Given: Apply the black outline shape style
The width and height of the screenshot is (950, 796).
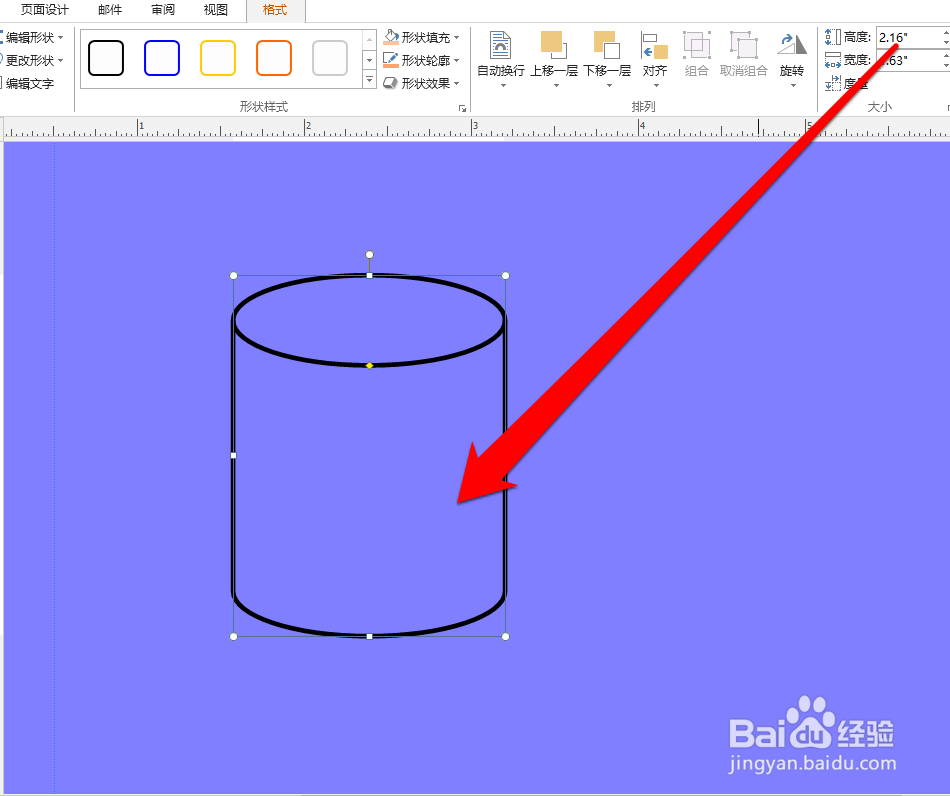Looking at the screenshot, I should click(x=106, y=58).
